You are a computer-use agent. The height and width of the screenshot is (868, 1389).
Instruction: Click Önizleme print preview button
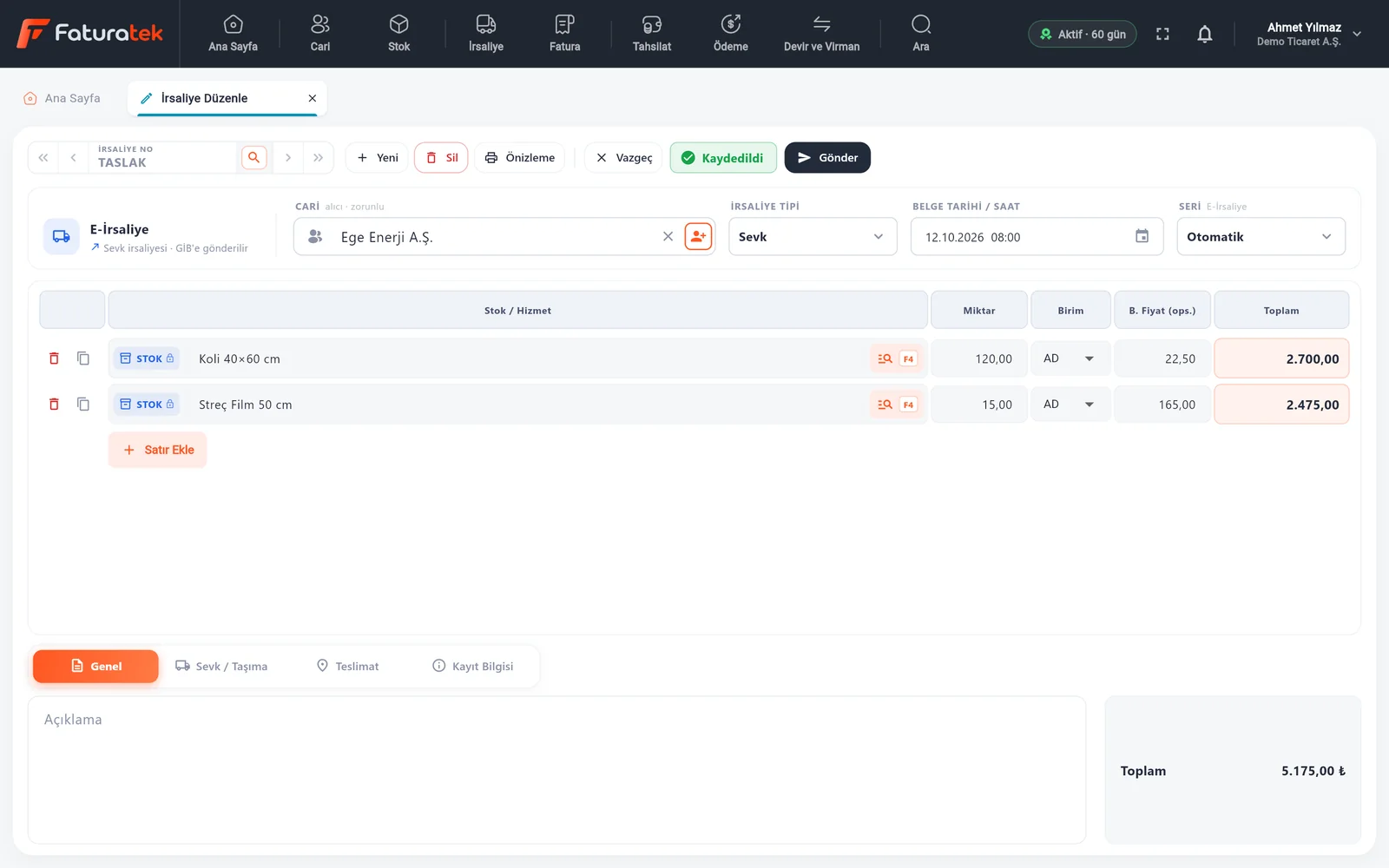pos(519,157)
